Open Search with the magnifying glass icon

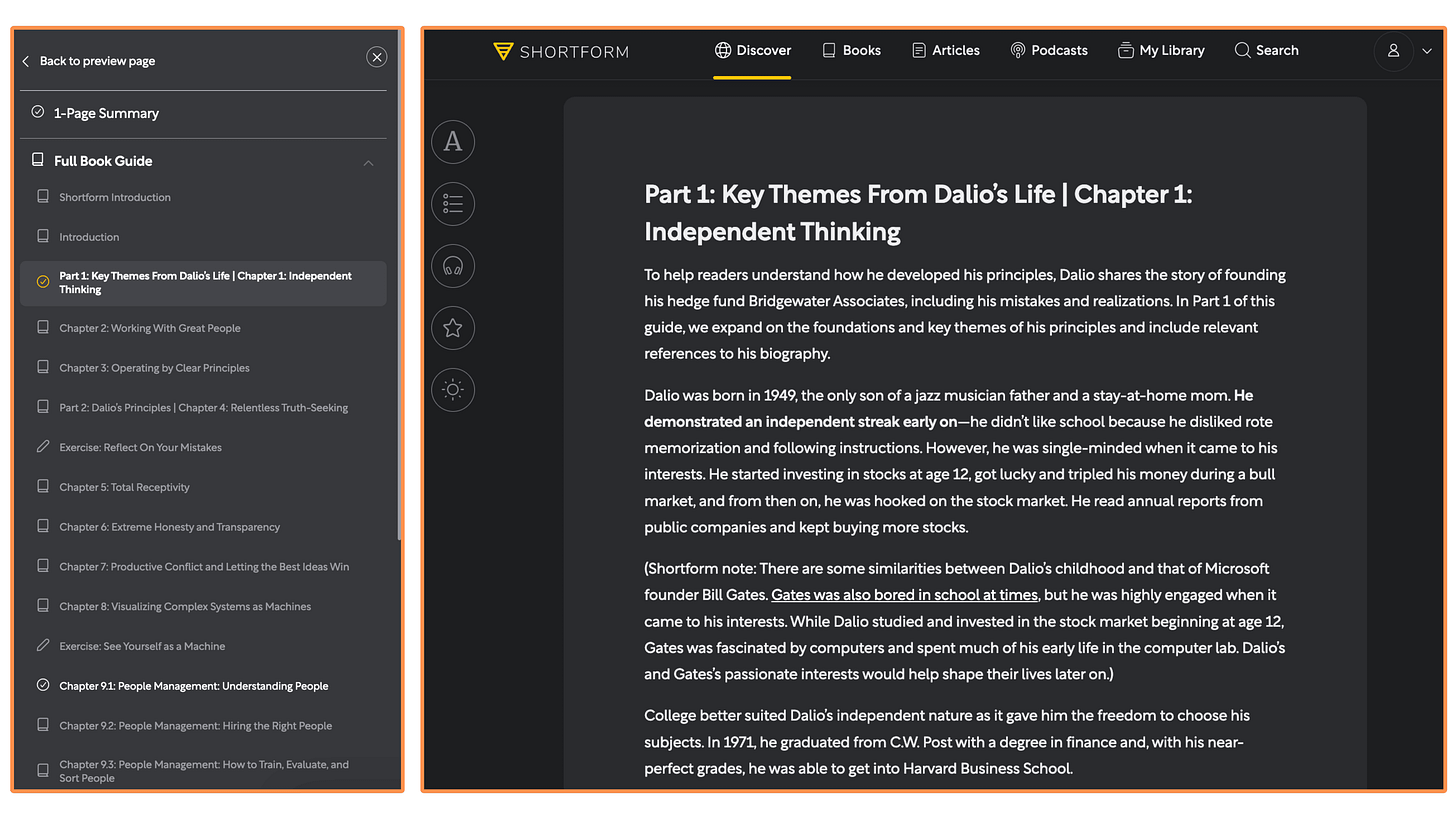pos(1241,50)
